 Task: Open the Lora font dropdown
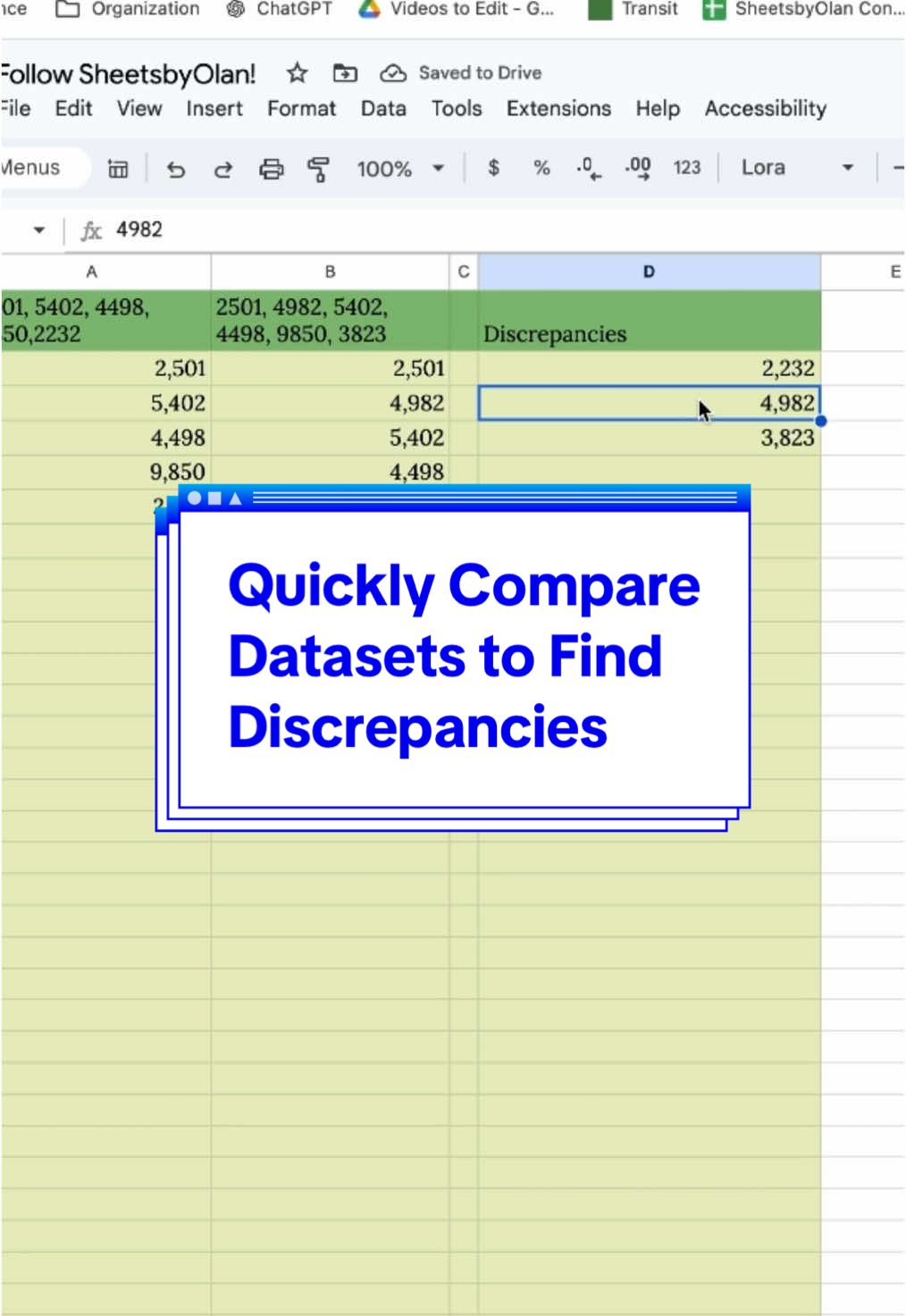pyautogui.click(x=793, y=167)
